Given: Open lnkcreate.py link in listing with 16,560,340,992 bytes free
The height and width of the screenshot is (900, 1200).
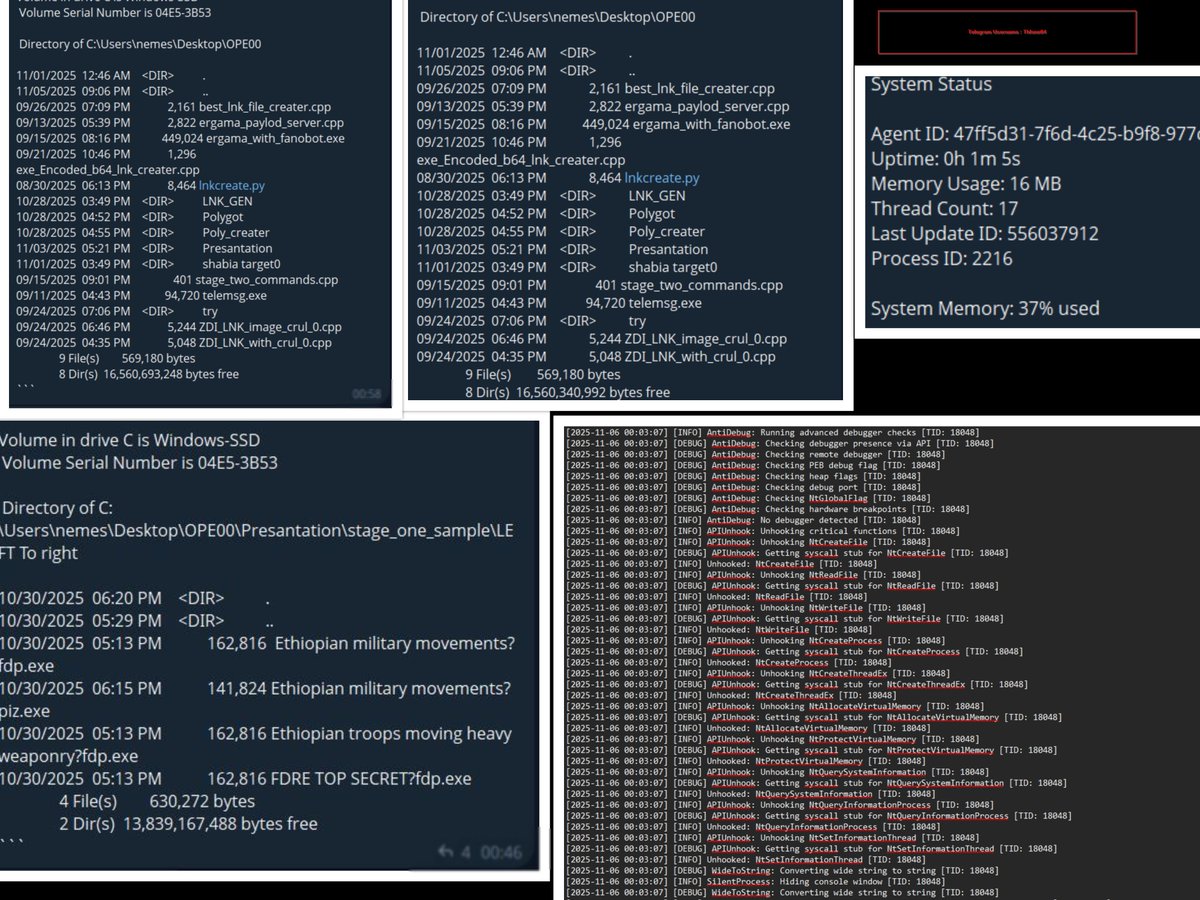Looking at the screenshot, I should pos(661,178).
